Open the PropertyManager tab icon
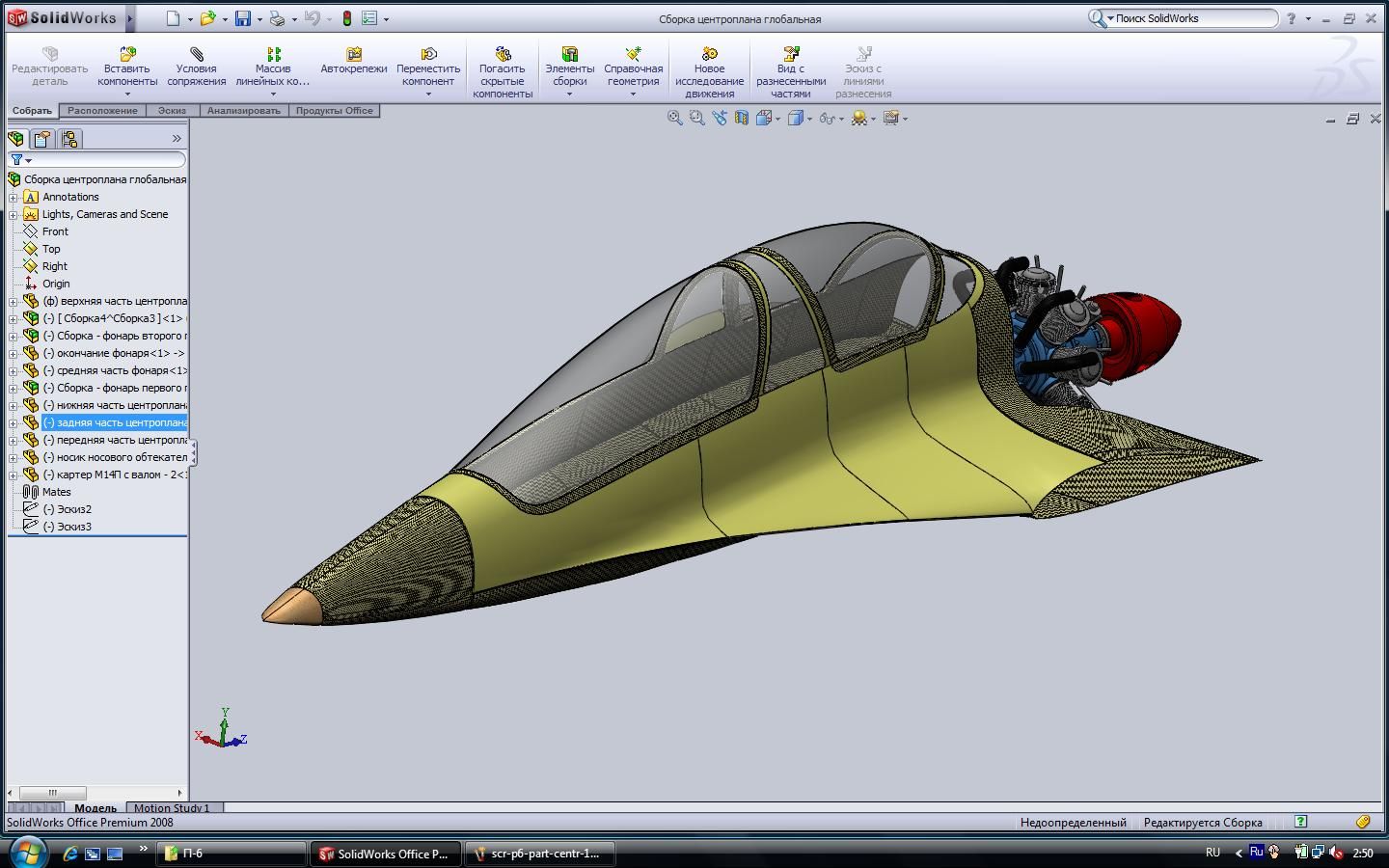Viewport: 1389px width, 868px height. (42, 139)
